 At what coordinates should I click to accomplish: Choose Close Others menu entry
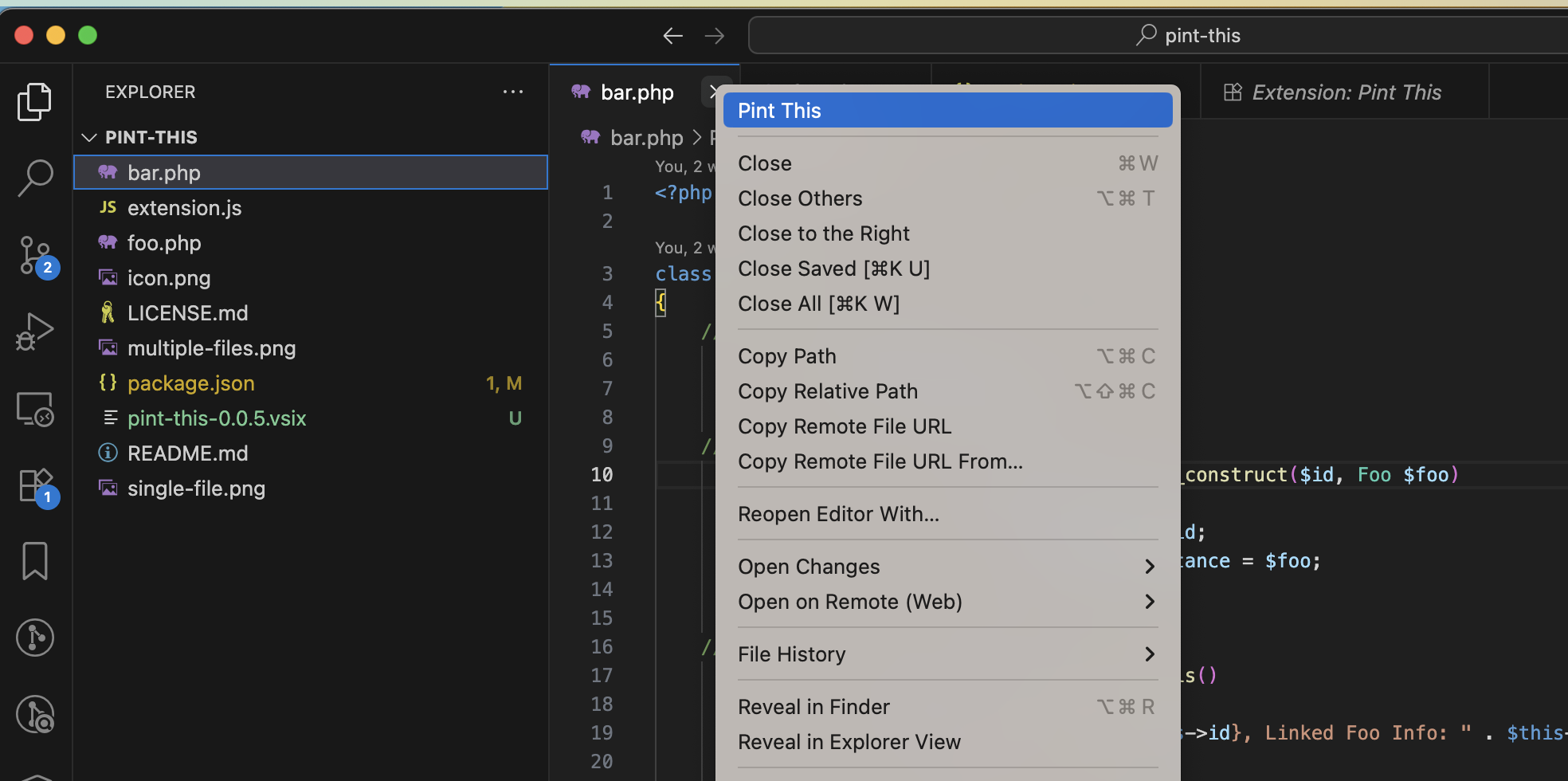(x=947, y=198)
